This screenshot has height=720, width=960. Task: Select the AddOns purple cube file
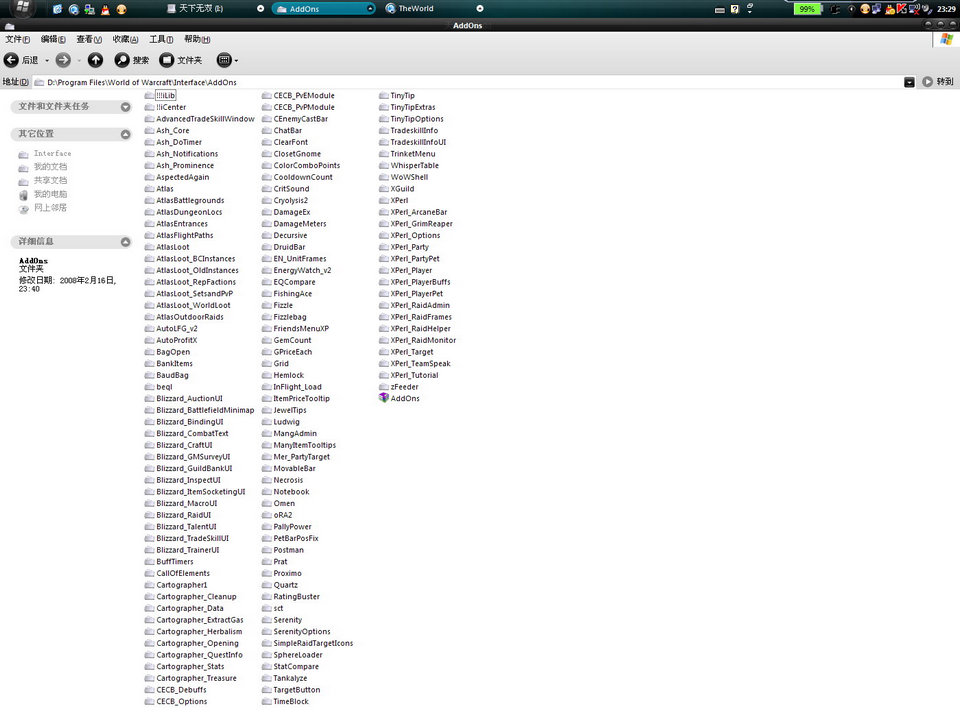399,398
